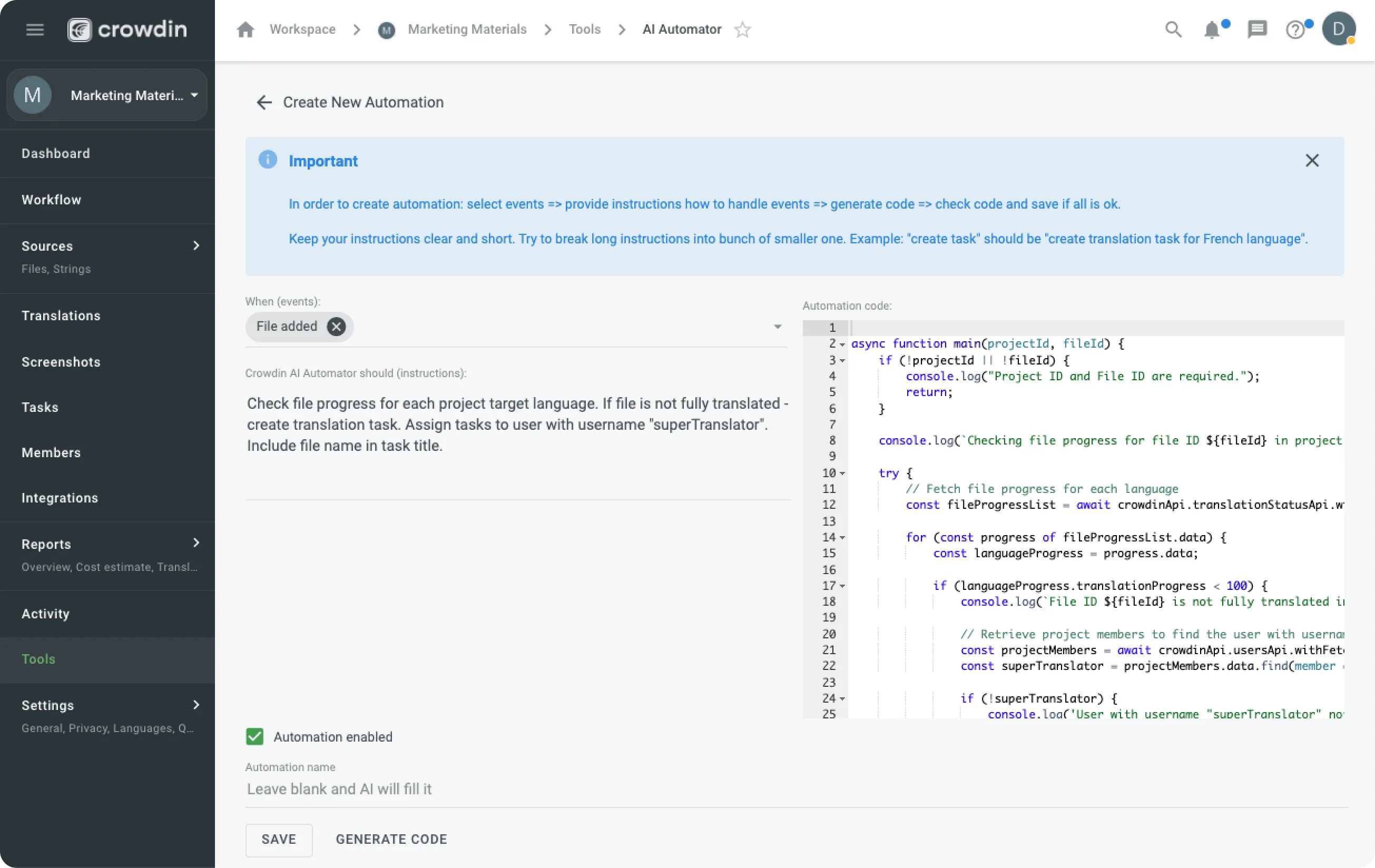1375x868 pixels.
Task: Open the notifications bell
Action: [1213, 29]
